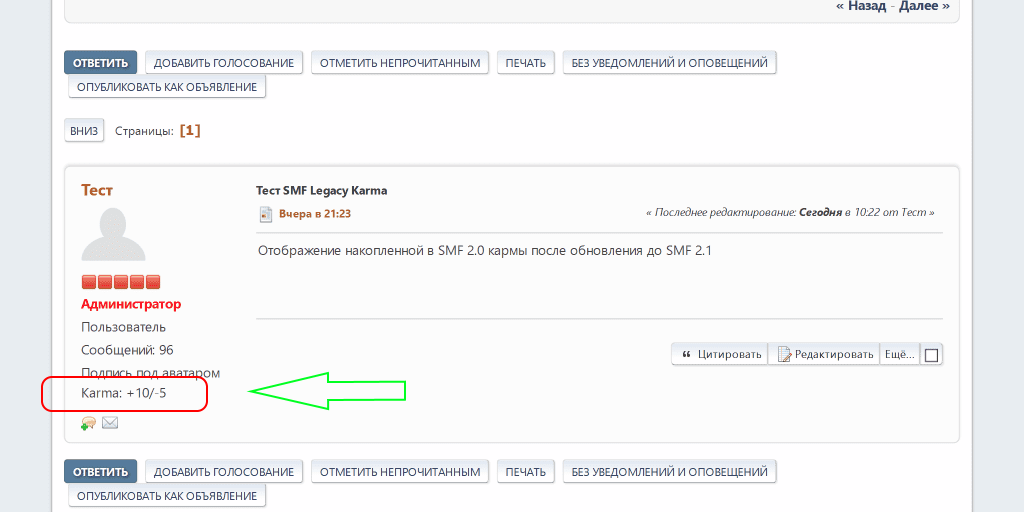Jump down with the ВНИЗ button
Viewport: 1024px width, 512px height.
pos(84,131)
